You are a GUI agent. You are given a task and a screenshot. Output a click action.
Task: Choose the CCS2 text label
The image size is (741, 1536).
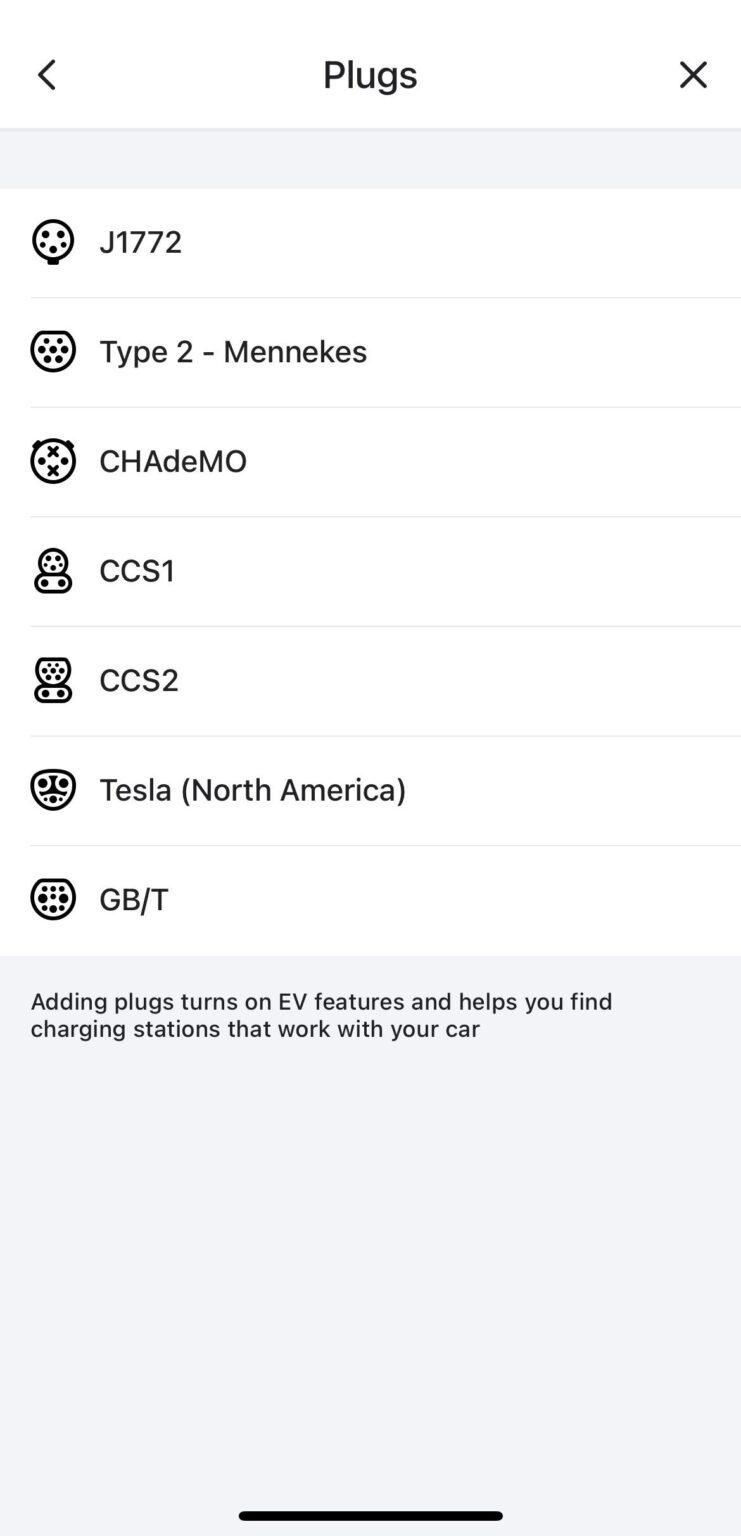pyautogui.click(x=139, y=680)
